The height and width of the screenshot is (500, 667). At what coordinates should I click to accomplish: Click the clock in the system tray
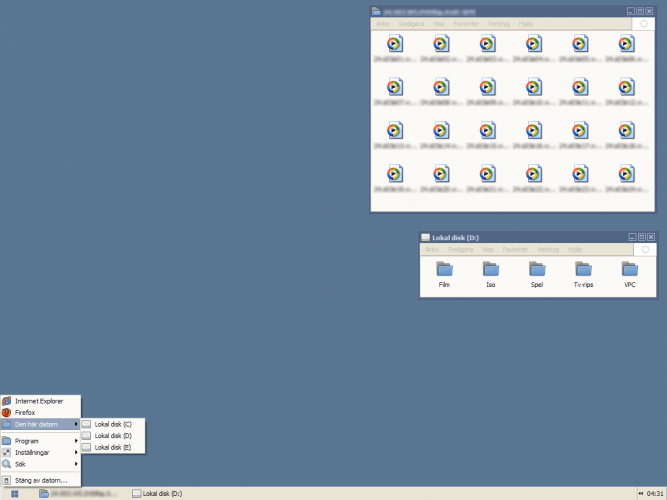click(x=654, y=493)
